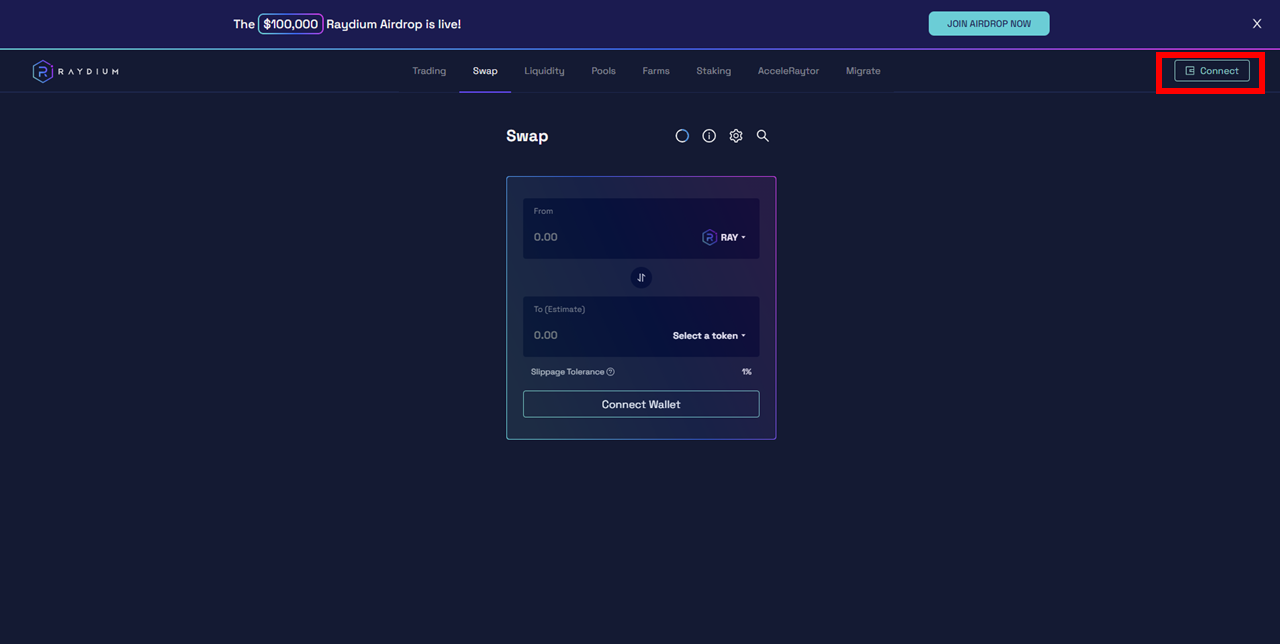This screenshot has width=1280, height=644.
Task: Open the Staking tab
Action: (714, 71)
